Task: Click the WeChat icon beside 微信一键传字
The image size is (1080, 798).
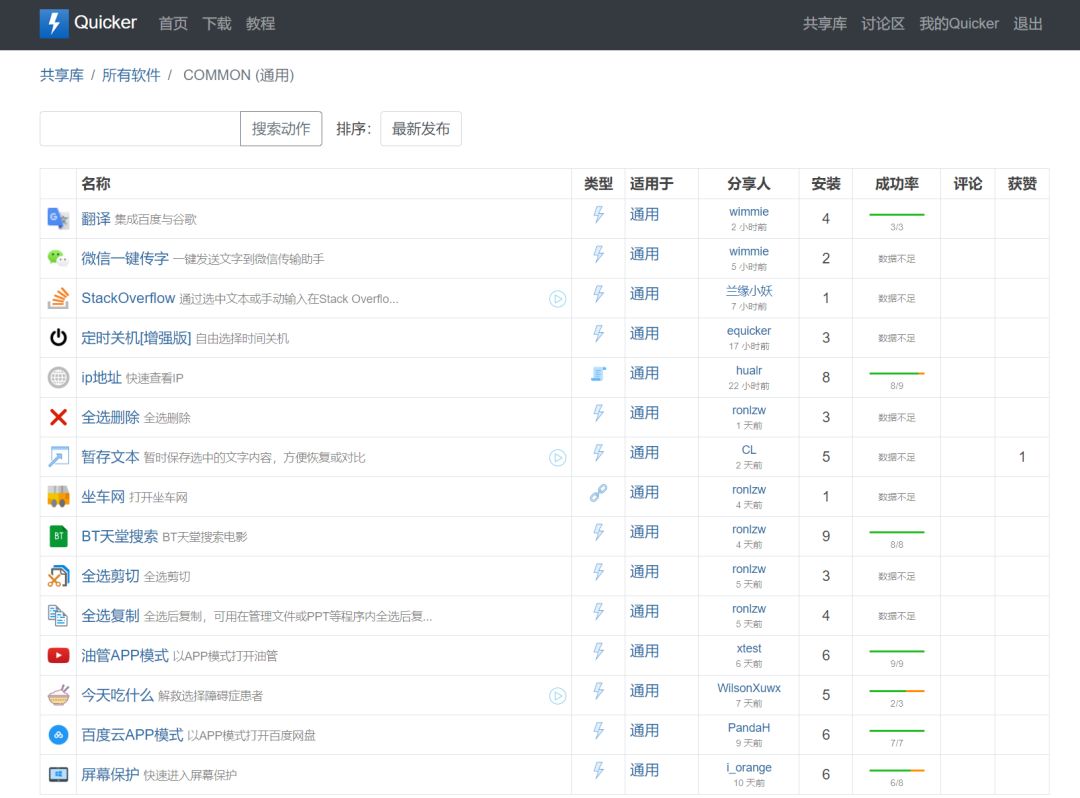Action: point(58,258)
